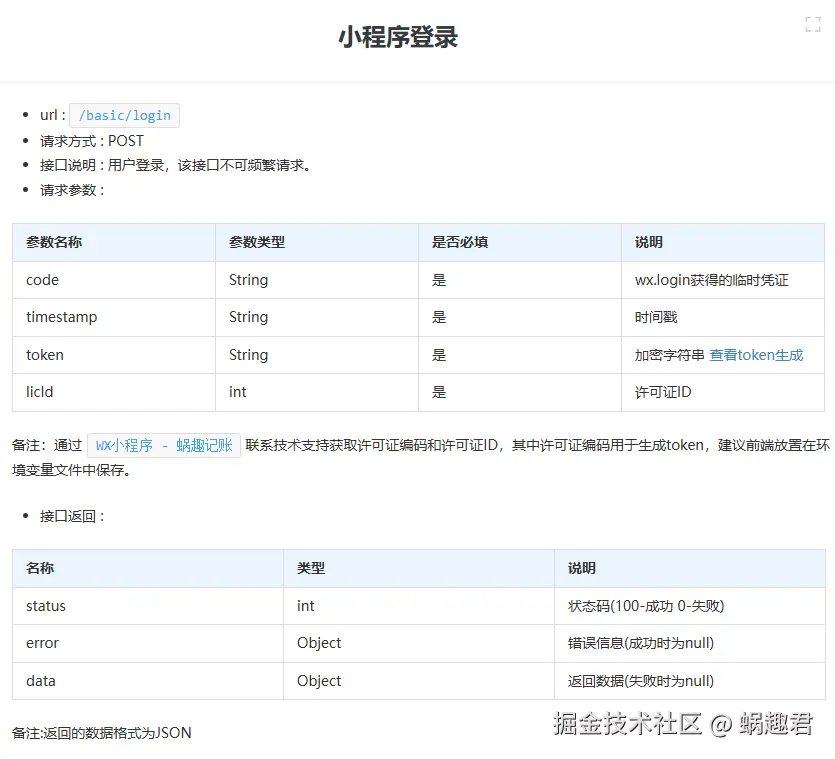
Task: Click the 许可证ID description cell
Action: point(723,393)
